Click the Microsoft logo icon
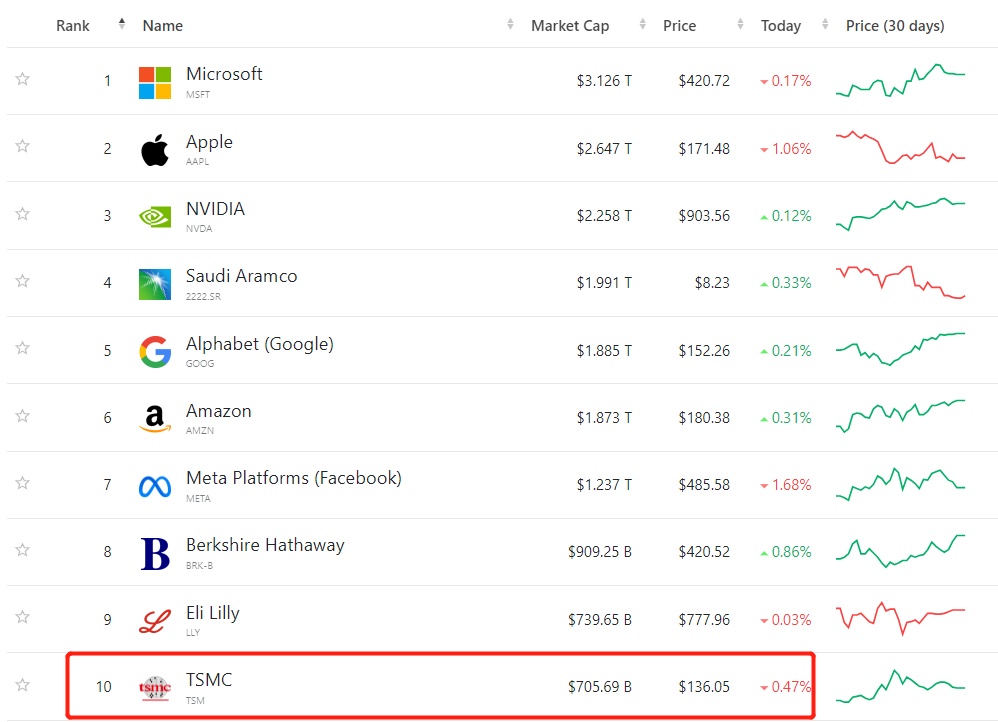Viewport: 998px width, 722px height. (155, 82)
